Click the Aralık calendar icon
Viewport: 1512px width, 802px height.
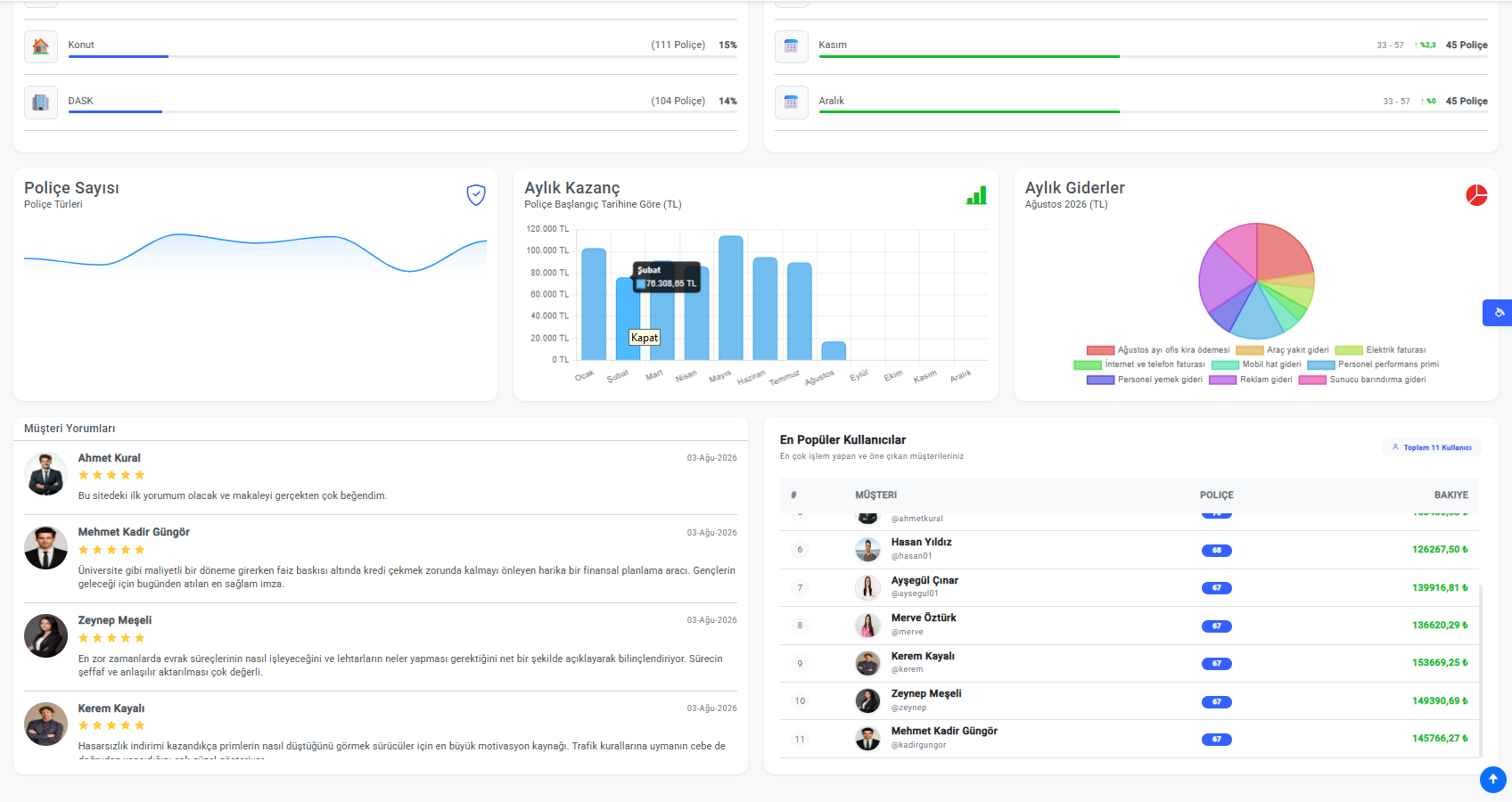791,102
